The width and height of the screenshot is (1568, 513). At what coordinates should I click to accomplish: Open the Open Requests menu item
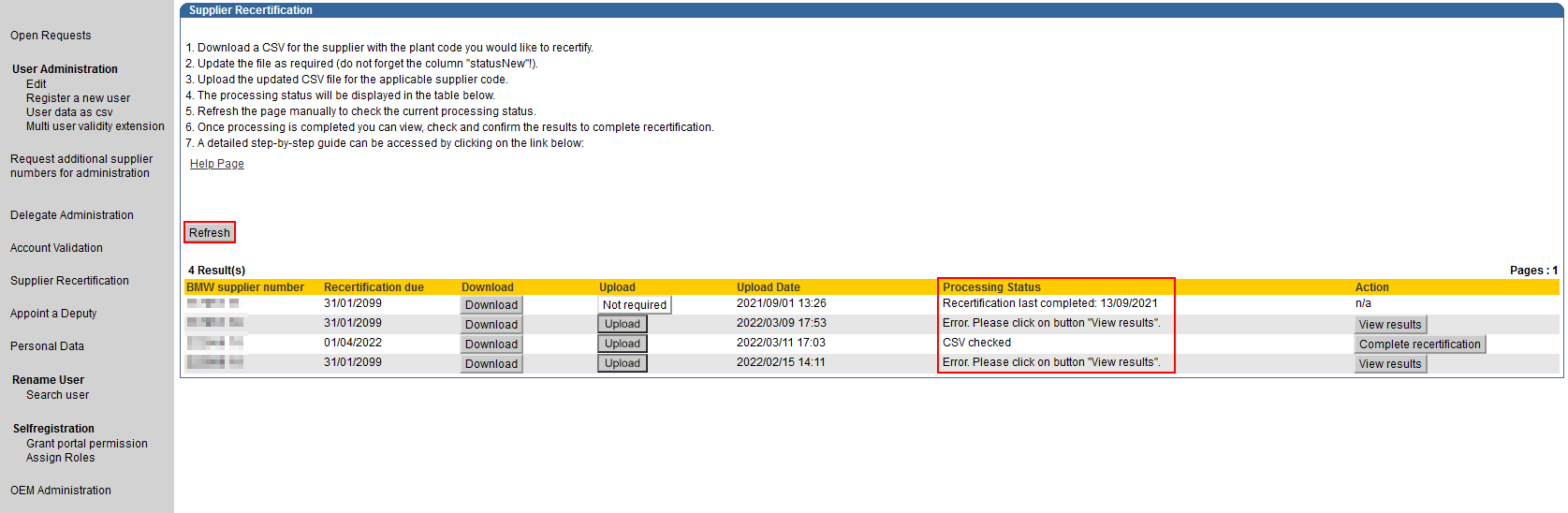click(x=51, y=36)
